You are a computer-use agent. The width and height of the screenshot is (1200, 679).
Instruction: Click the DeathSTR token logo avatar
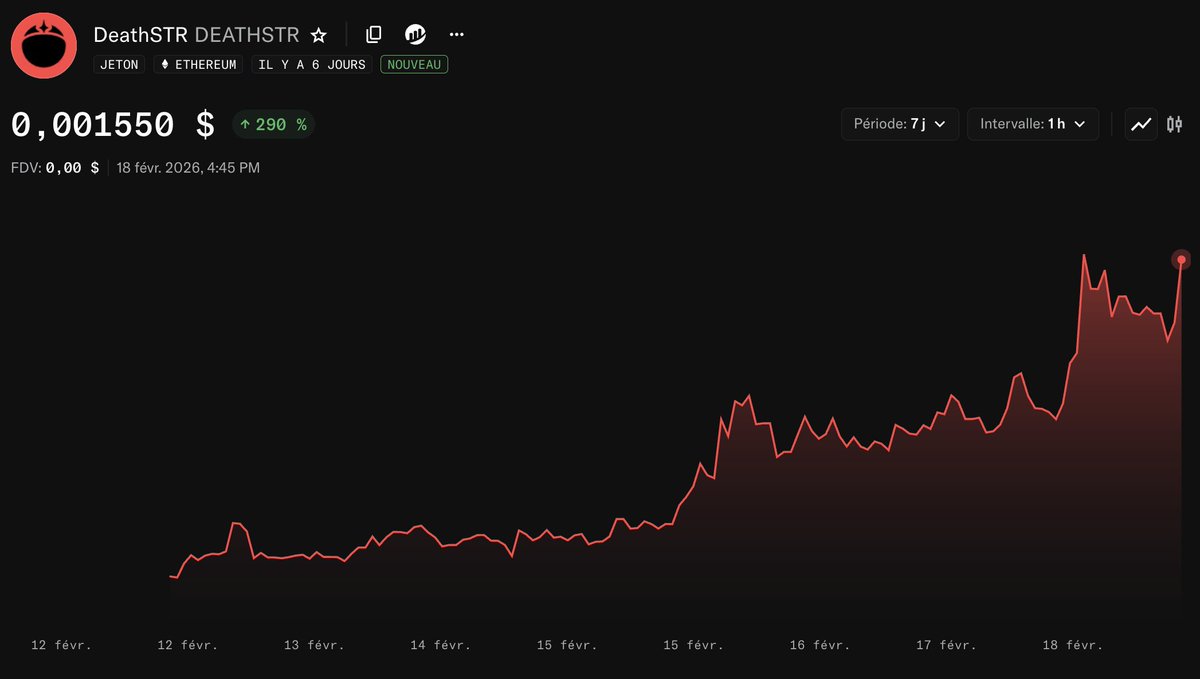tap(43, 45)
